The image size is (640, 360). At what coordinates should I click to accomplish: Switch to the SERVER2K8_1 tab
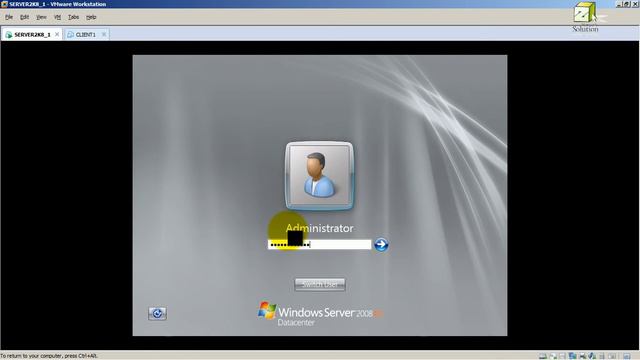point(32,35)
